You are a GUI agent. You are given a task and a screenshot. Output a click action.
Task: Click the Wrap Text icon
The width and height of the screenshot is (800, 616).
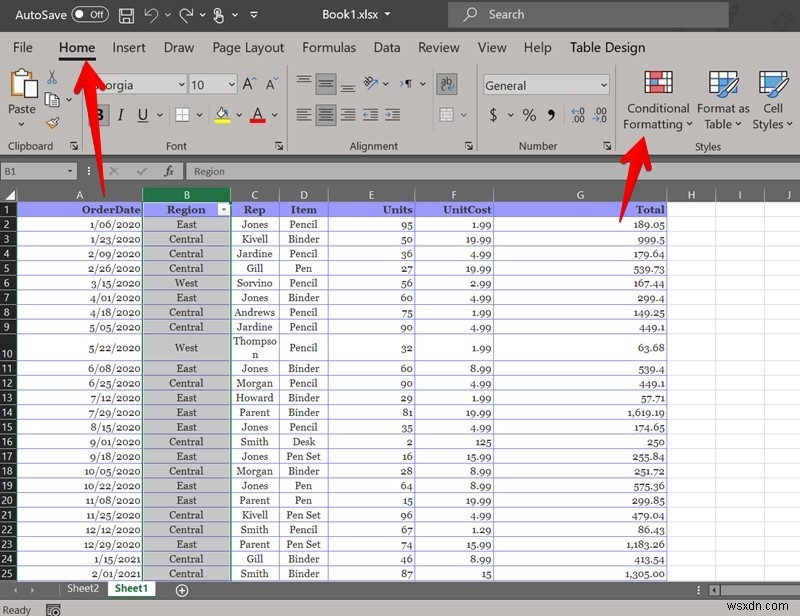pos(448,84)
